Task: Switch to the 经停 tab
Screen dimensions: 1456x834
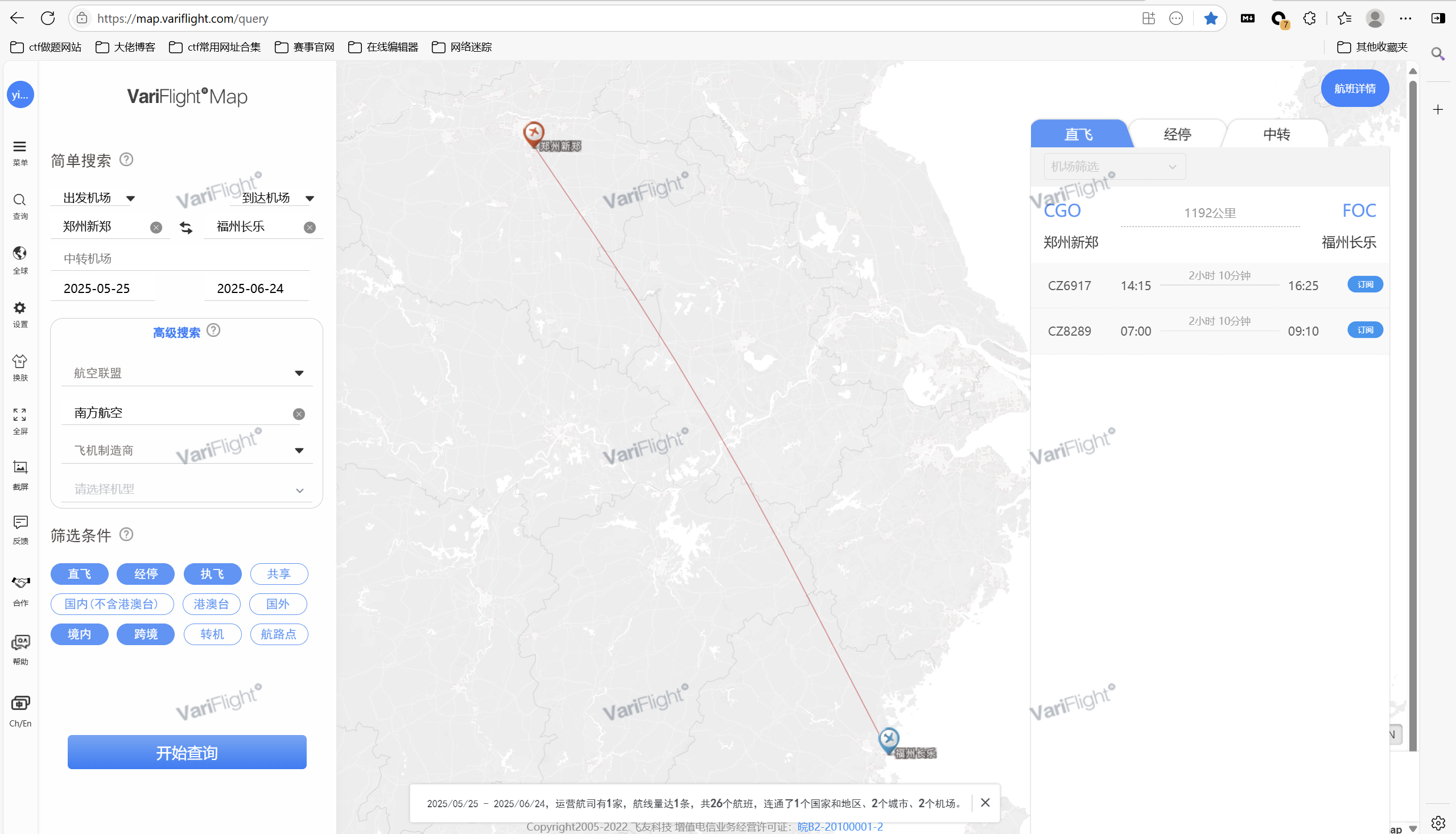Action: [1178, 135]
